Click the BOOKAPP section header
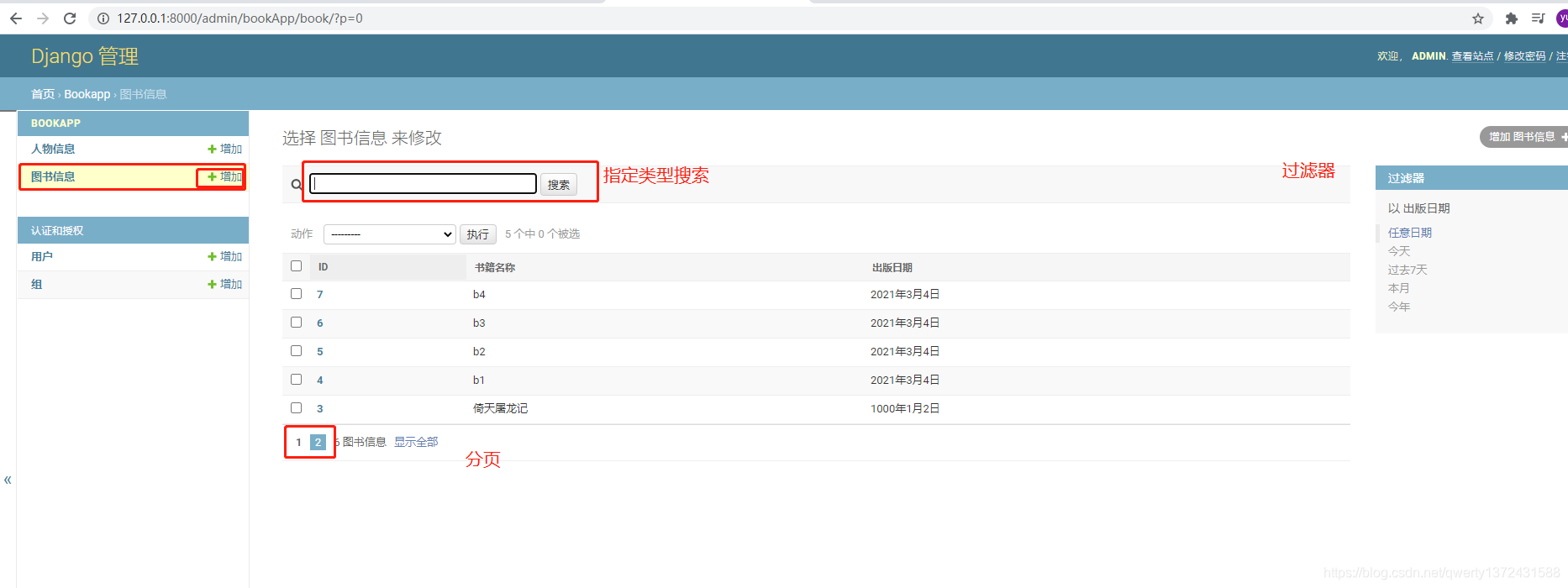 tap(55, 123)
